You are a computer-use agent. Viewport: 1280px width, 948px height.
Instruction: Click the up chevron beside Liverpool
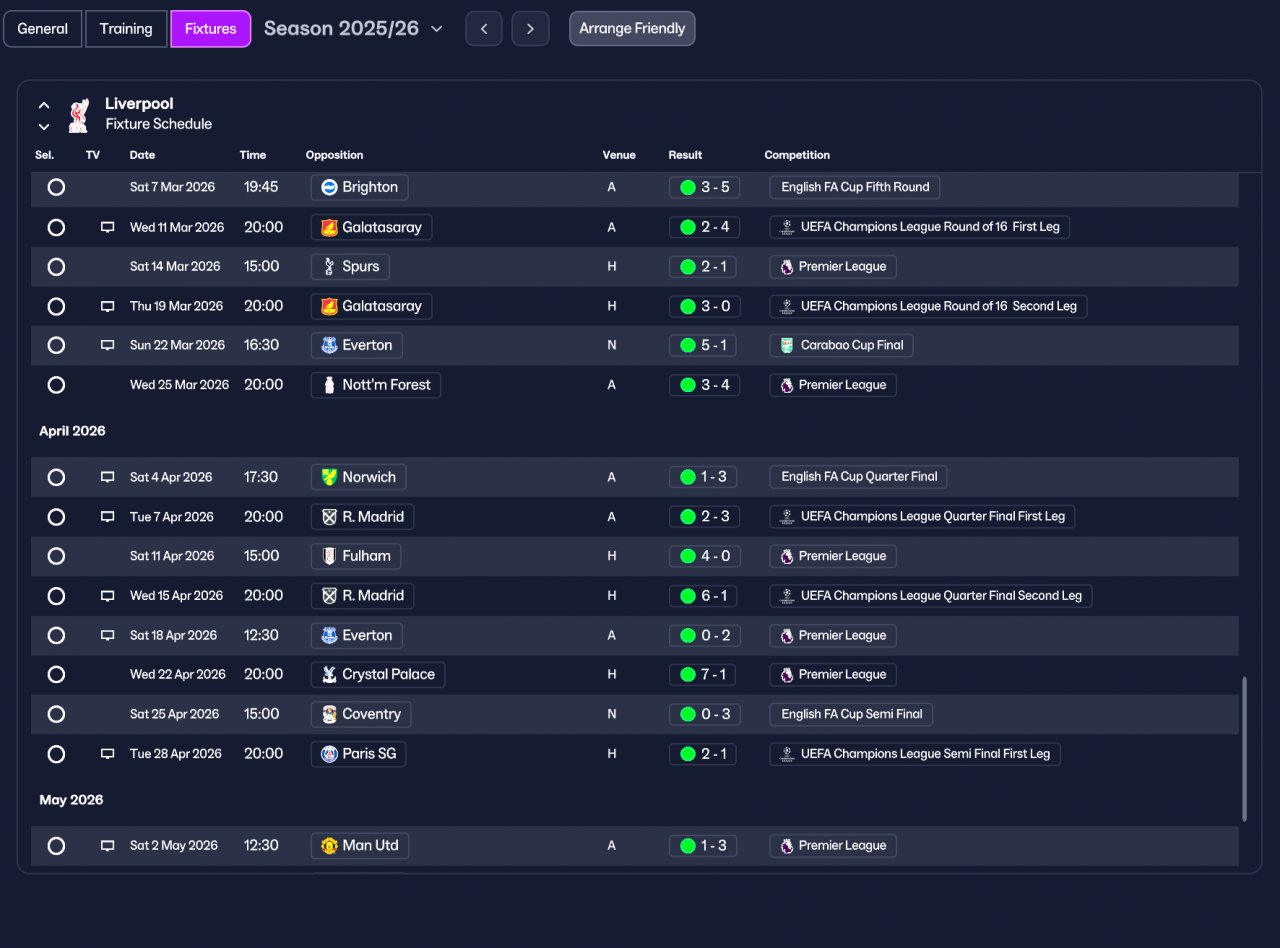tap(44, 105)
